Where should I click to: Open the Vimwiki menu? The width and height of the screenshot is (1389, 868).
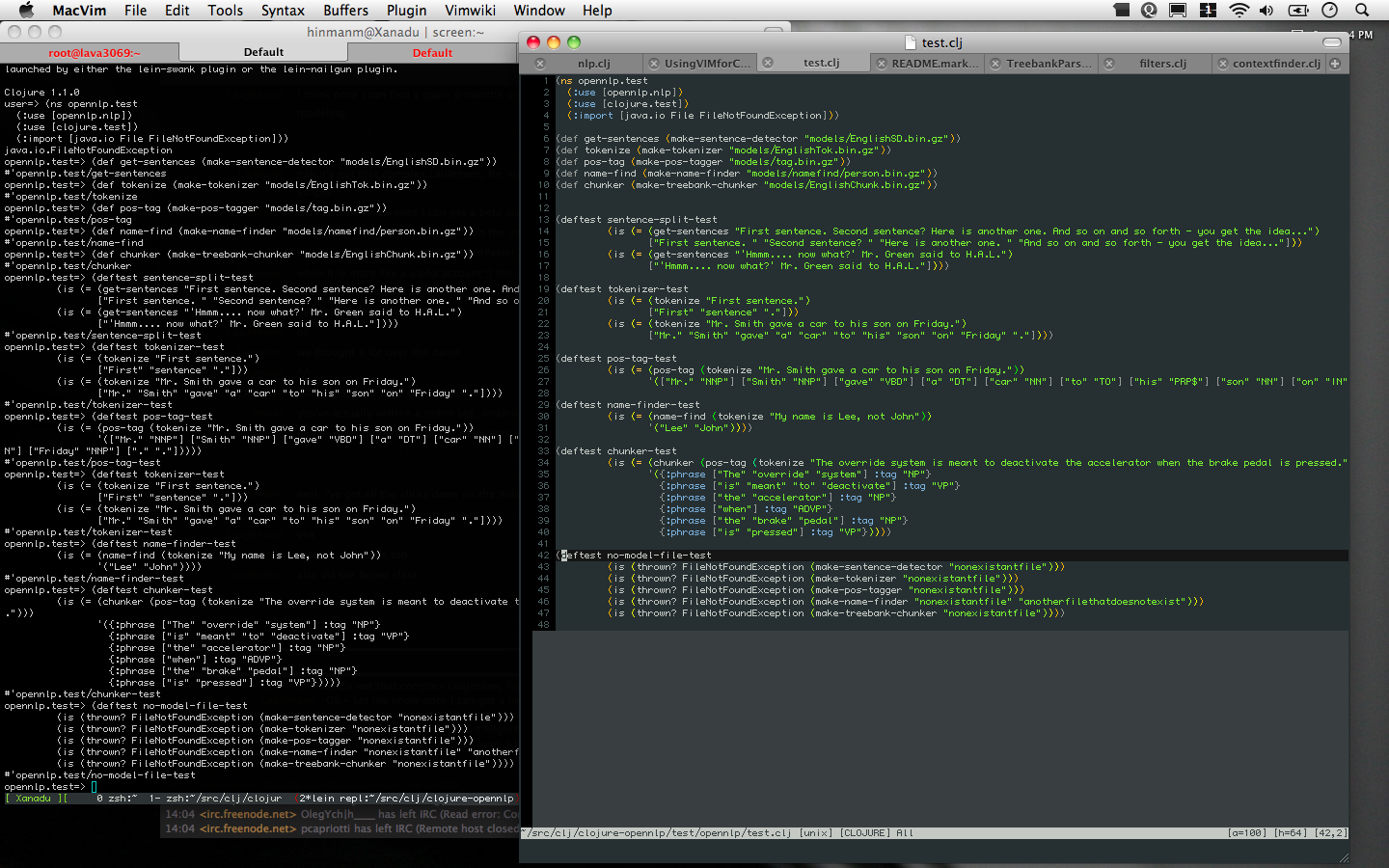point(470,10)
